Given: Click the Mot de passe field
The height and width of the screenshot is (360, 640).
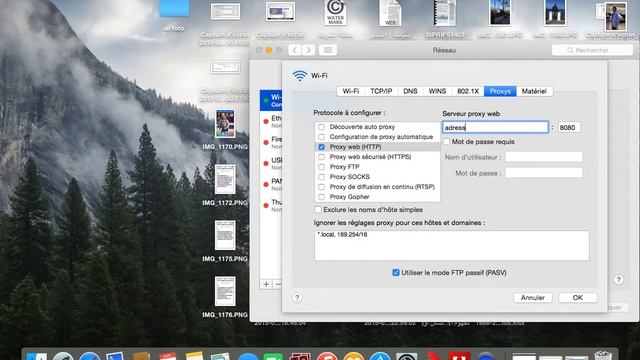Looking at the screenshot, I should click(x=544, y=173).
